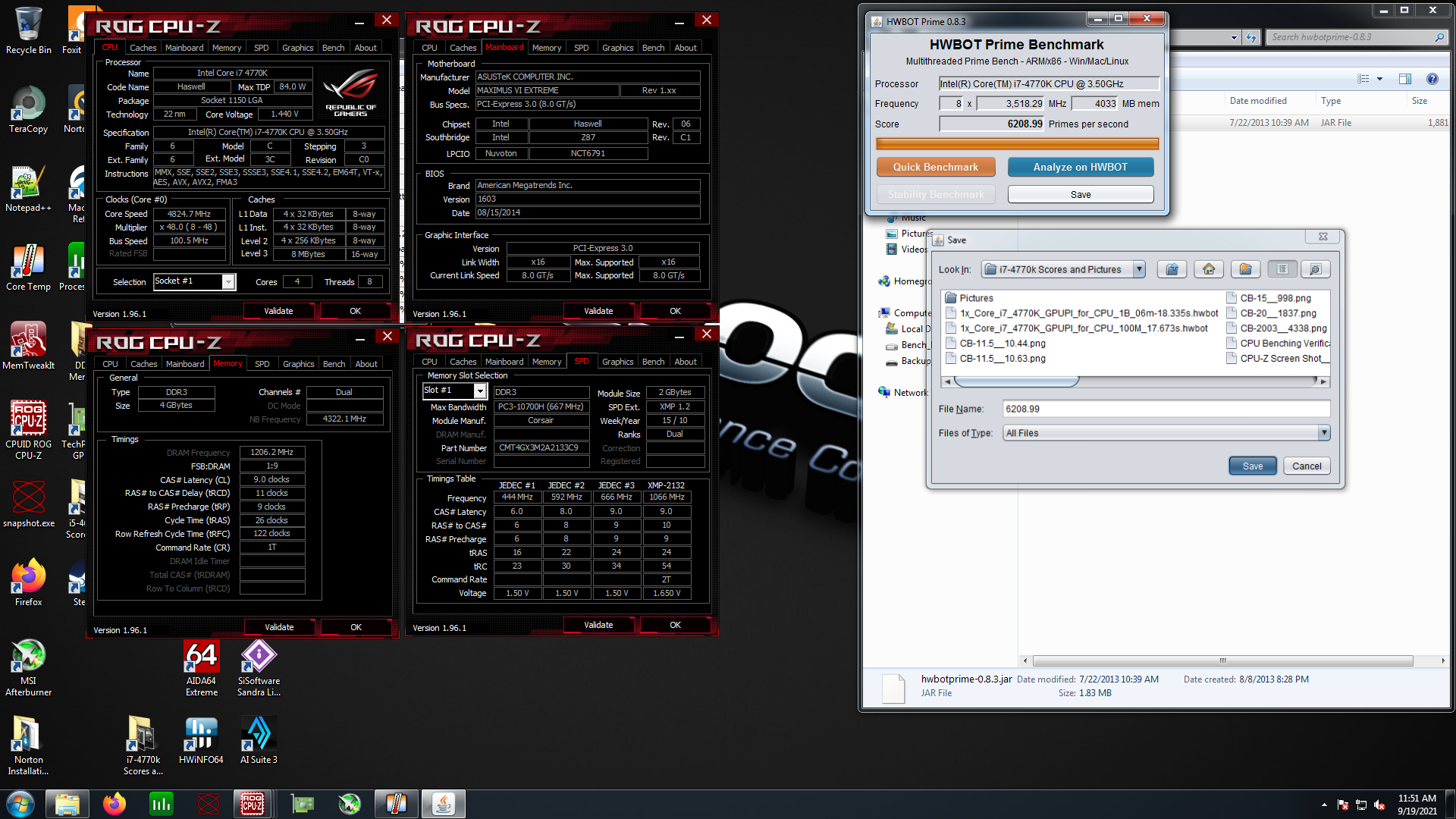The width and height of the screenshot is (1456, 819).
Task: Show hidden system tray icons arrow
Action: tap(1324, 805)
